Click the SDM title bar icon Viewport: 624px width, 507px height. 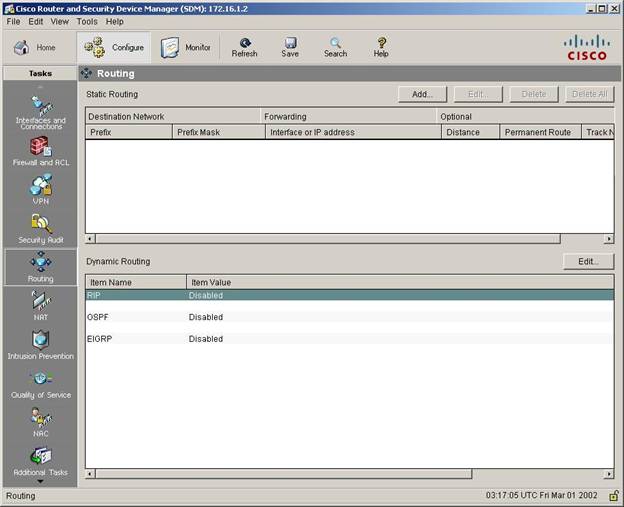pyautogui.click(x=9, y=9)
